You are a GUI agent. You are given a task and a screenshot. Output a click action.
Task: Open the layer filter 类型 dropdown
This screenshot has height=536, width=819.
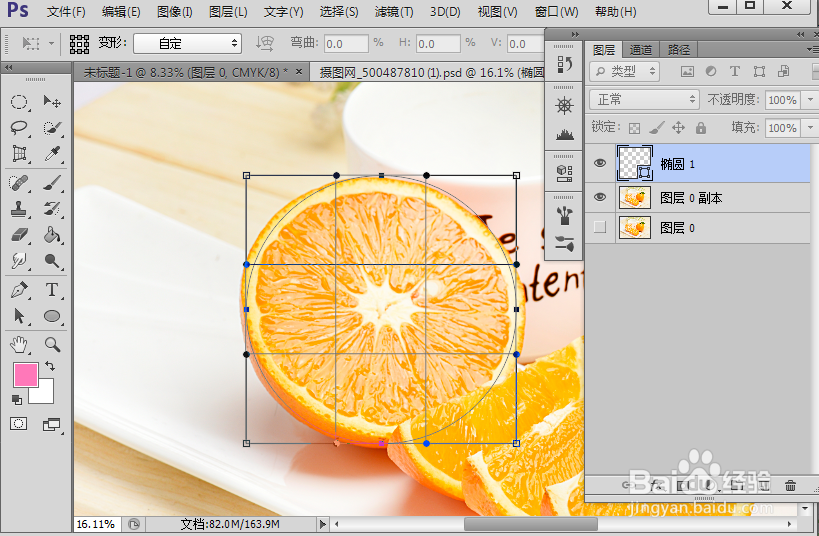pyautogui.click(x=625, y=71)
